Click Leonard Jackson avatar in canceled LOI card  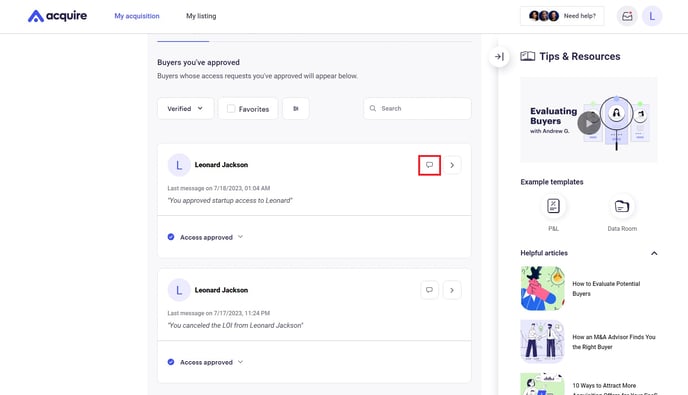pyautogui.click(x=179, y=290)
